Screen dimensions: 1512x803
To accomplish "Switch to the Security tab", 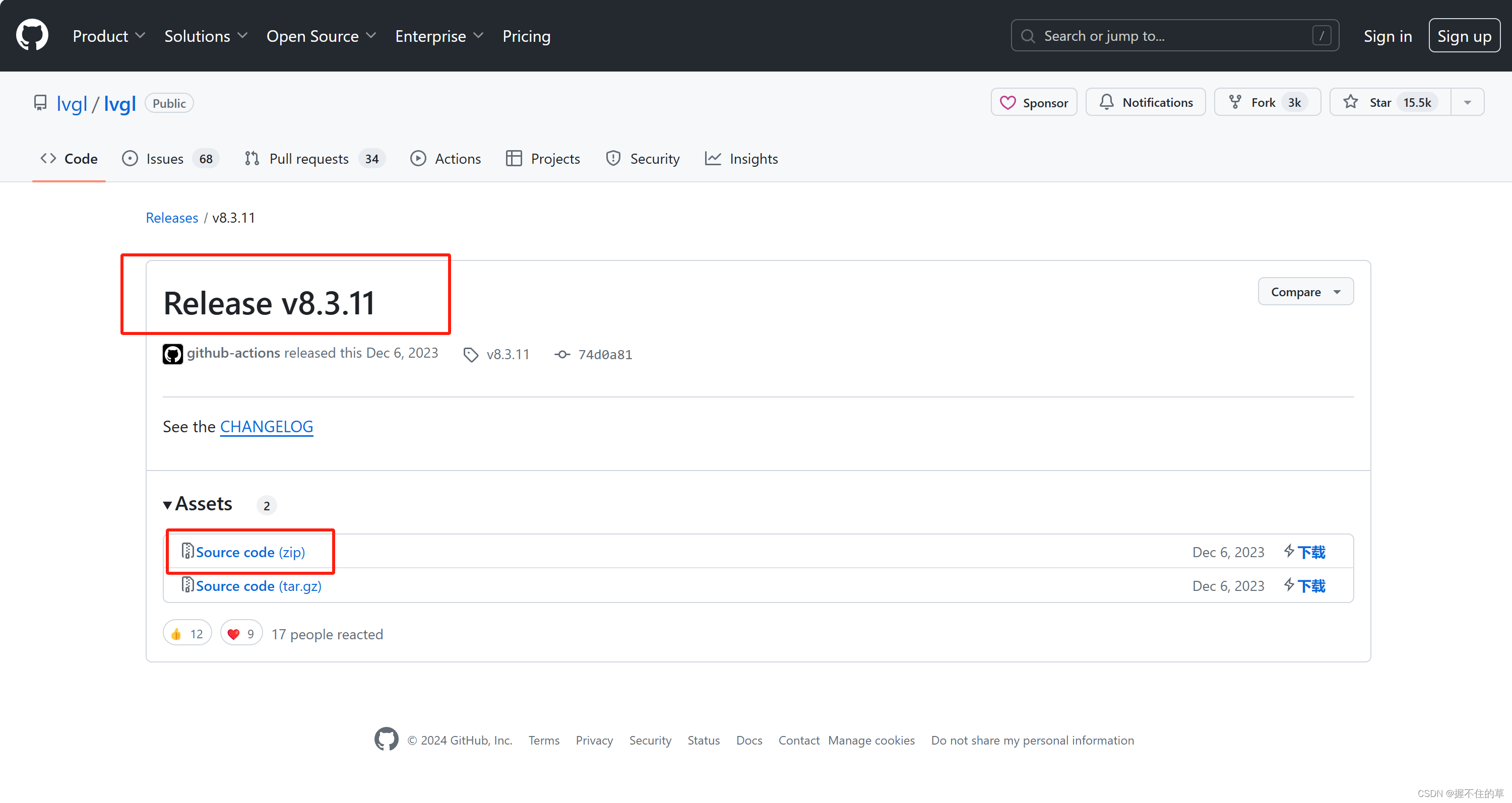I will (x=643, y=159).
